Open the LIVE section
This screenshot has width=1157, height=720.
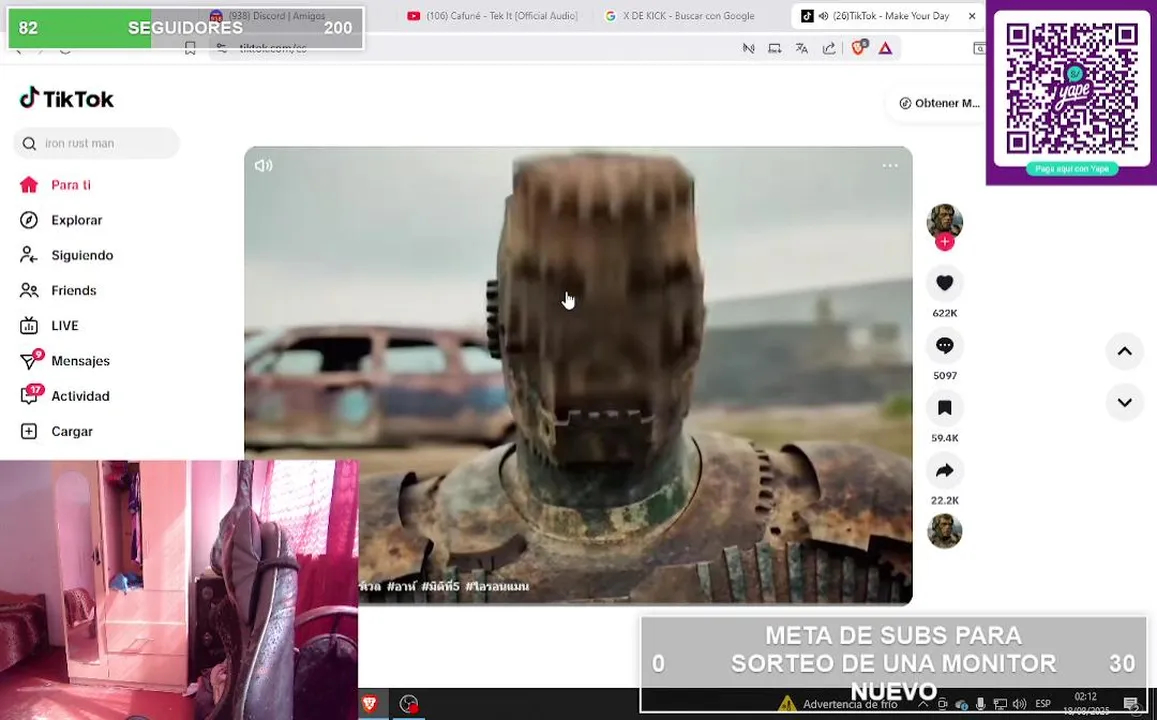point(49,325)
